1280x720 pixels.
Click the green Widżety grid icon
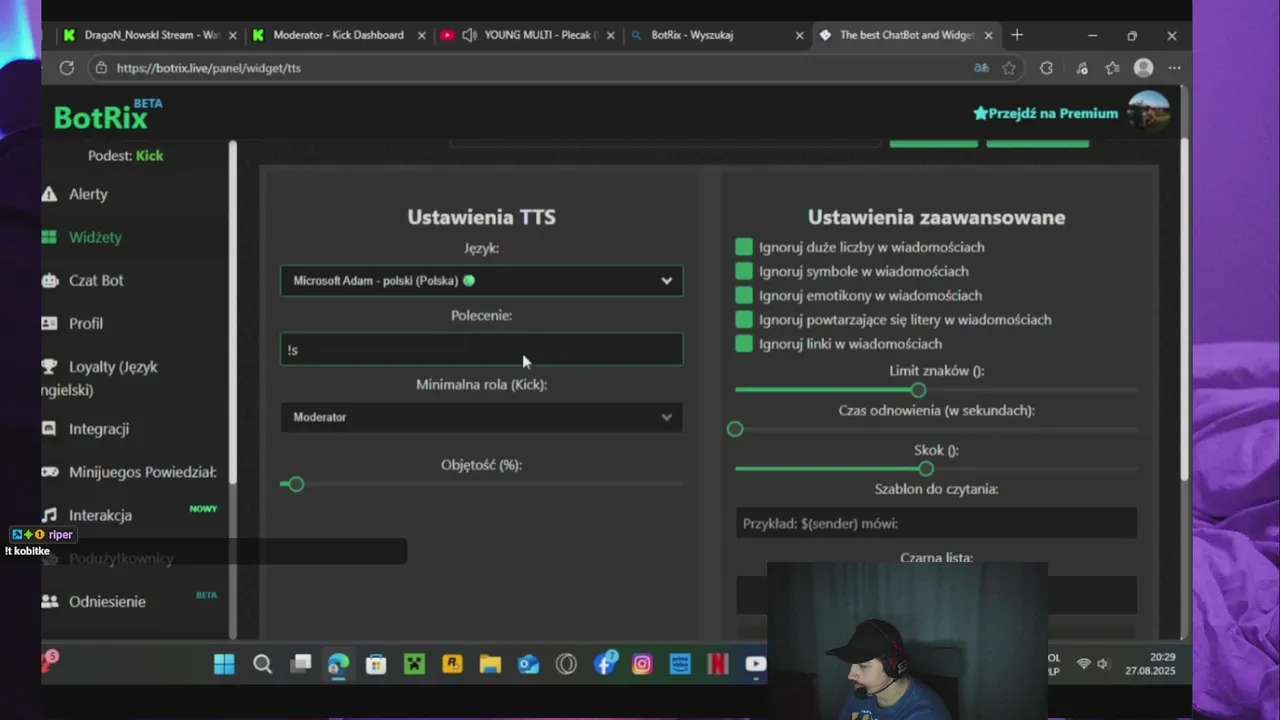coord(49,237)
